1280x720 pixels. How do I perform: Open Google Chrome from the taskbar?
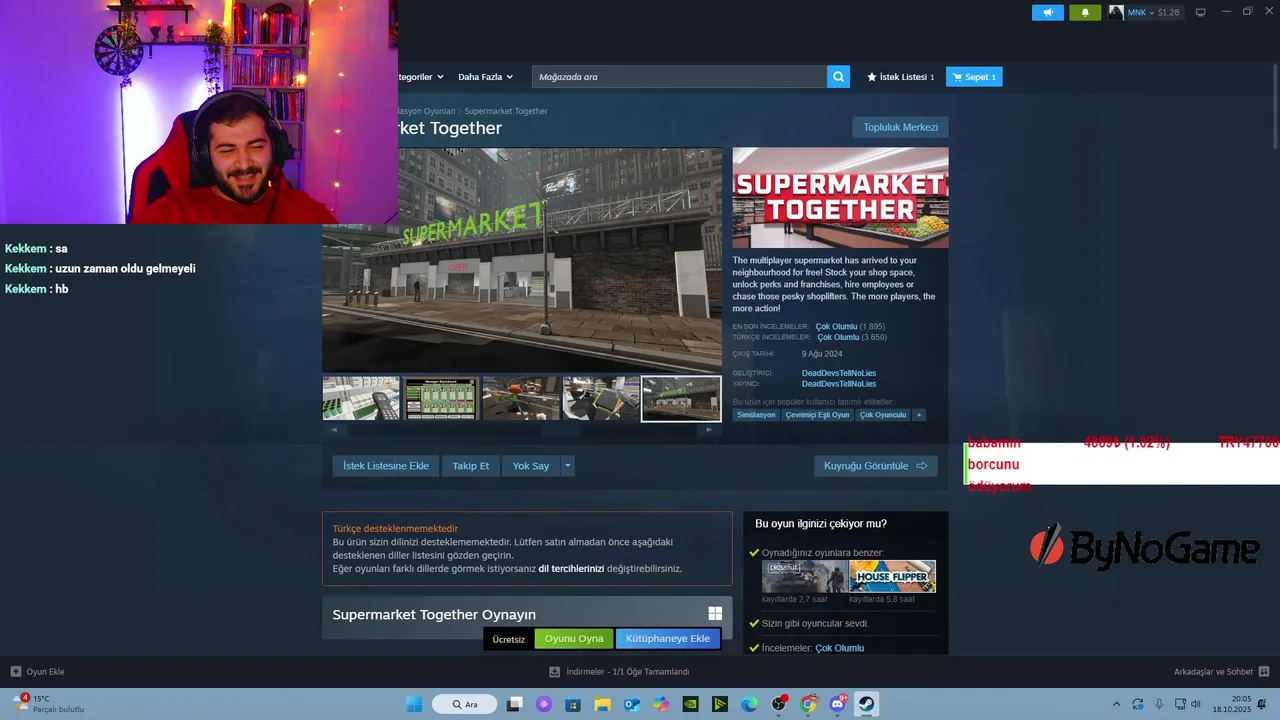808,704
